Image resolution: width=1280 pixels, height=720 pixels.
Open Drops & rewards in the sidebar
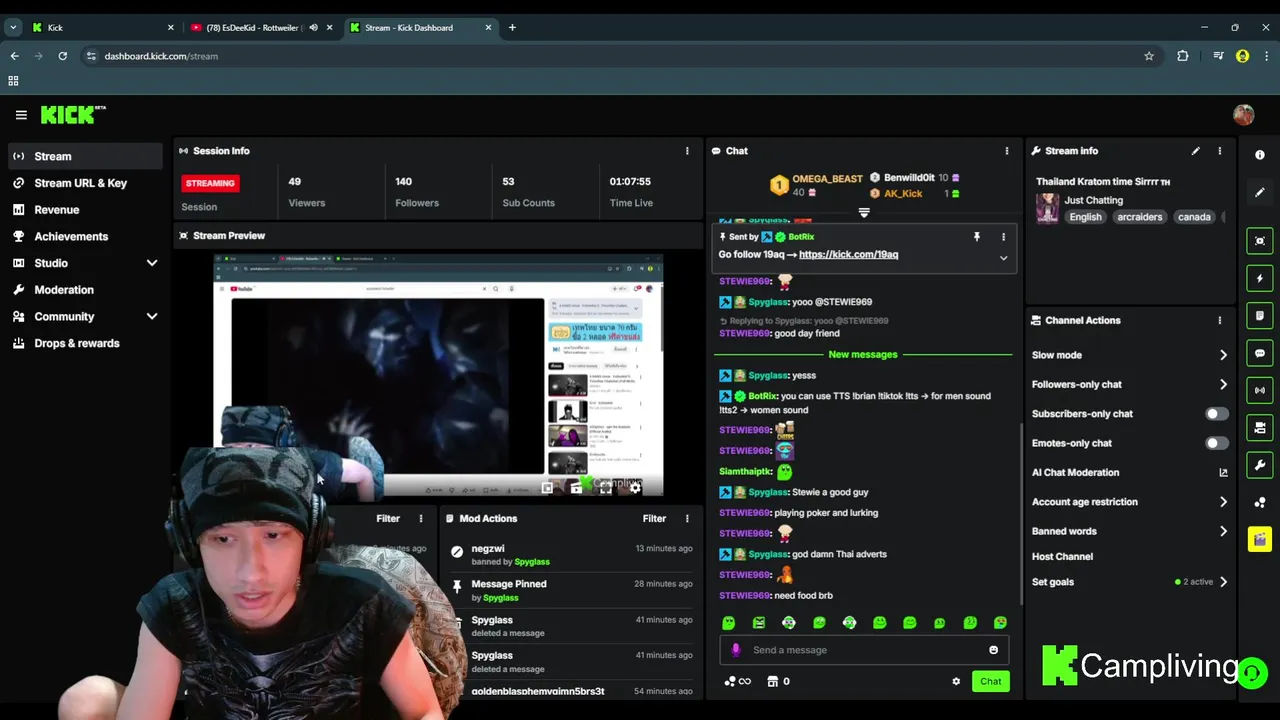[84, 343]
